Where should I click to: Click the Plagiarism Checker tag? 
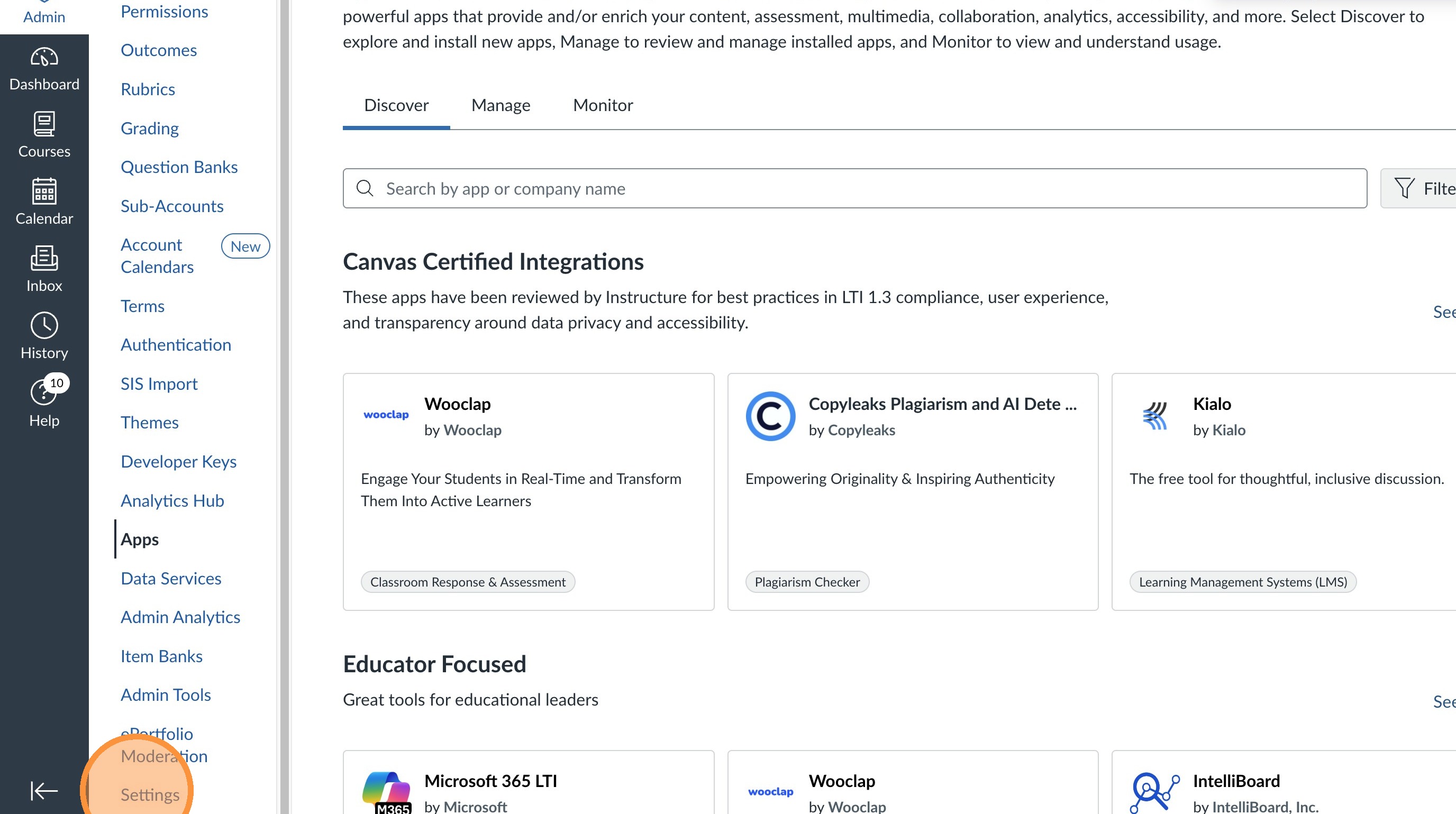coord(807,582)
